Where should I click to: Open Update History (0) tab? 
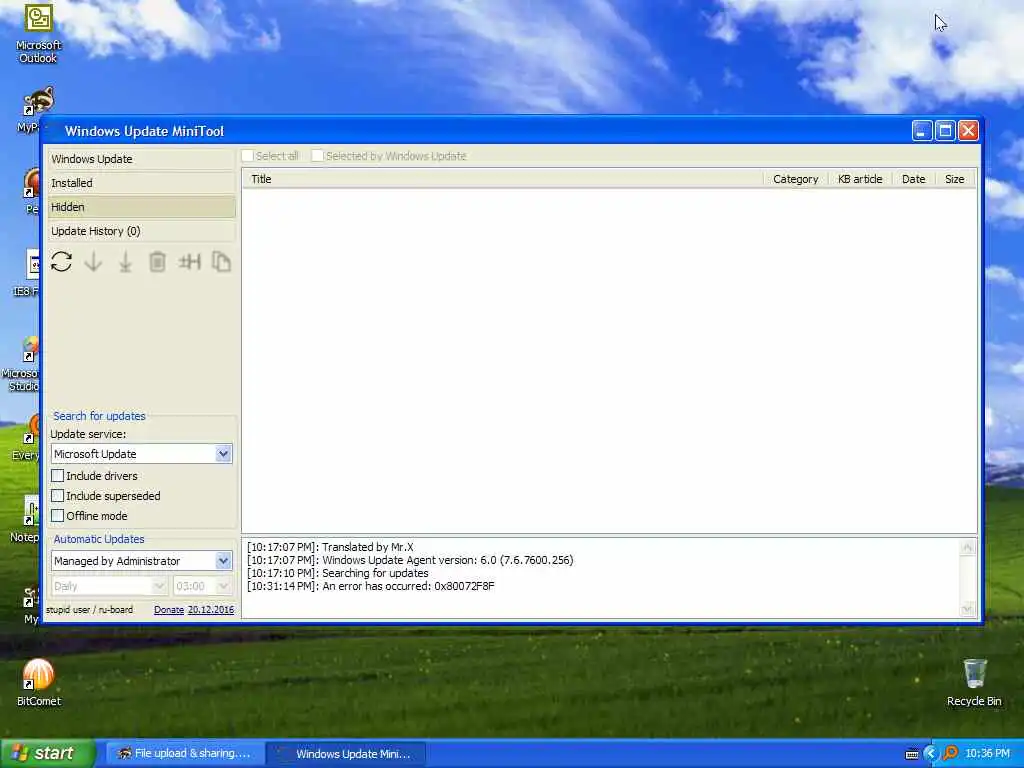coord(142,231)
